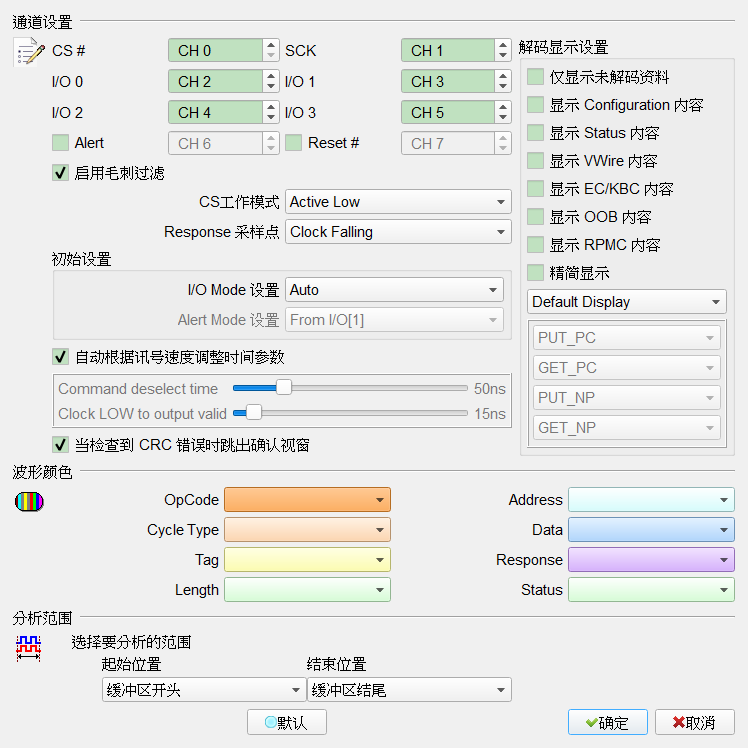Enable the Reset # checkbox
The height and width of the screenshot is (748, 748).
(293, 143)
